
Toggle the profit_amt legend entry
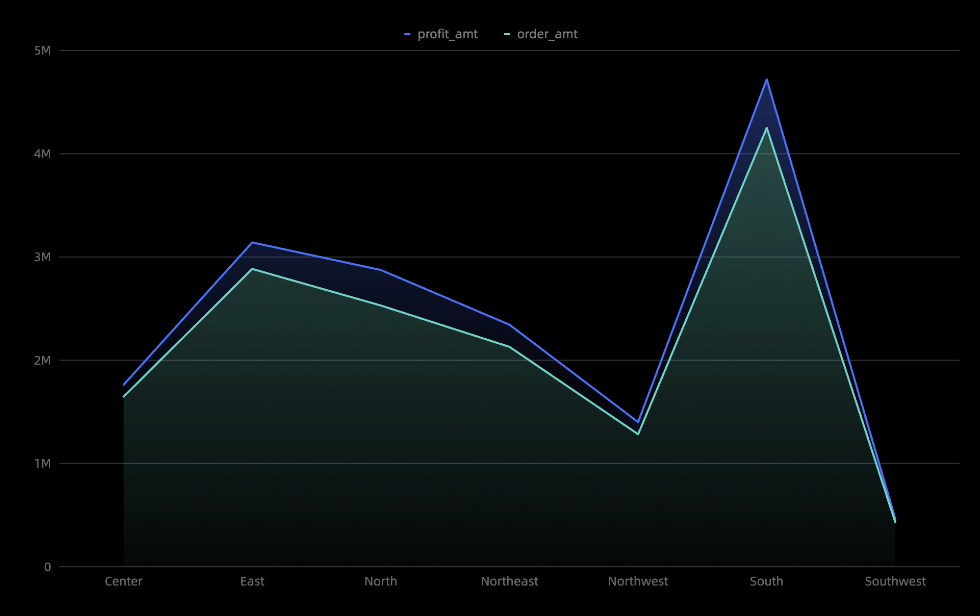click(441, 34)
